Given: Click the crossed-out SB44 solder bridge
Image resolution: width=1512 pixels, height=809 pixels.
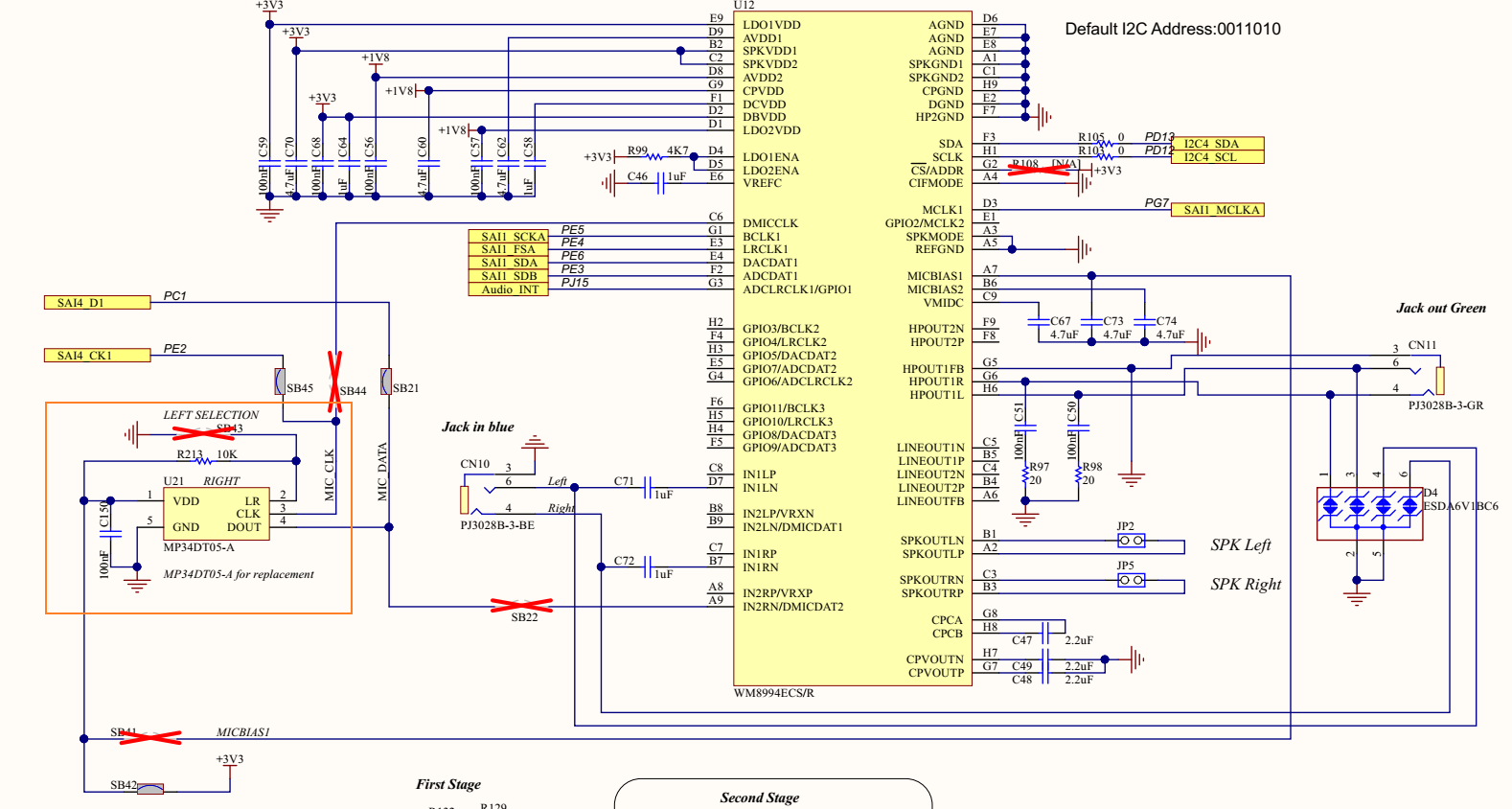Looking at the screenshot, I should pyautogui.click(x=335, y=381).
